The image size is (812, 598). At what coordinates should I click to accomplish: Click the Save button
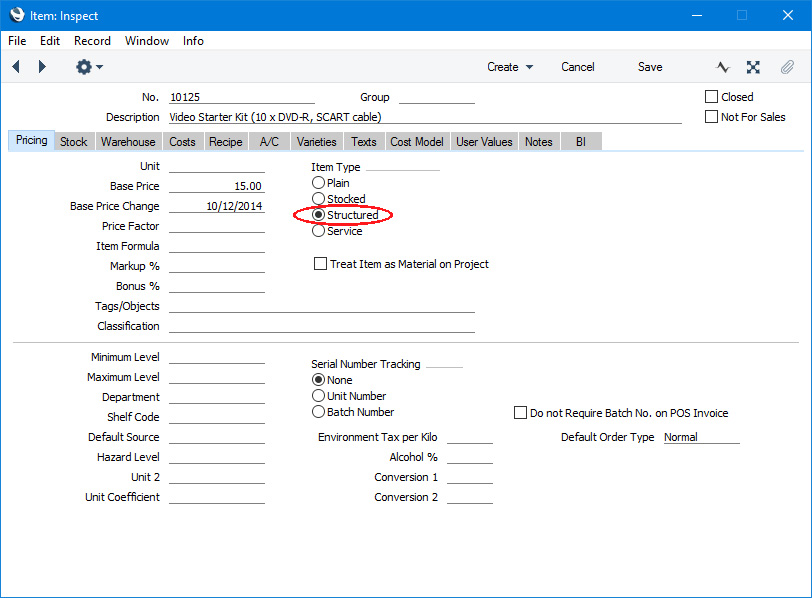tap(650, 67)
